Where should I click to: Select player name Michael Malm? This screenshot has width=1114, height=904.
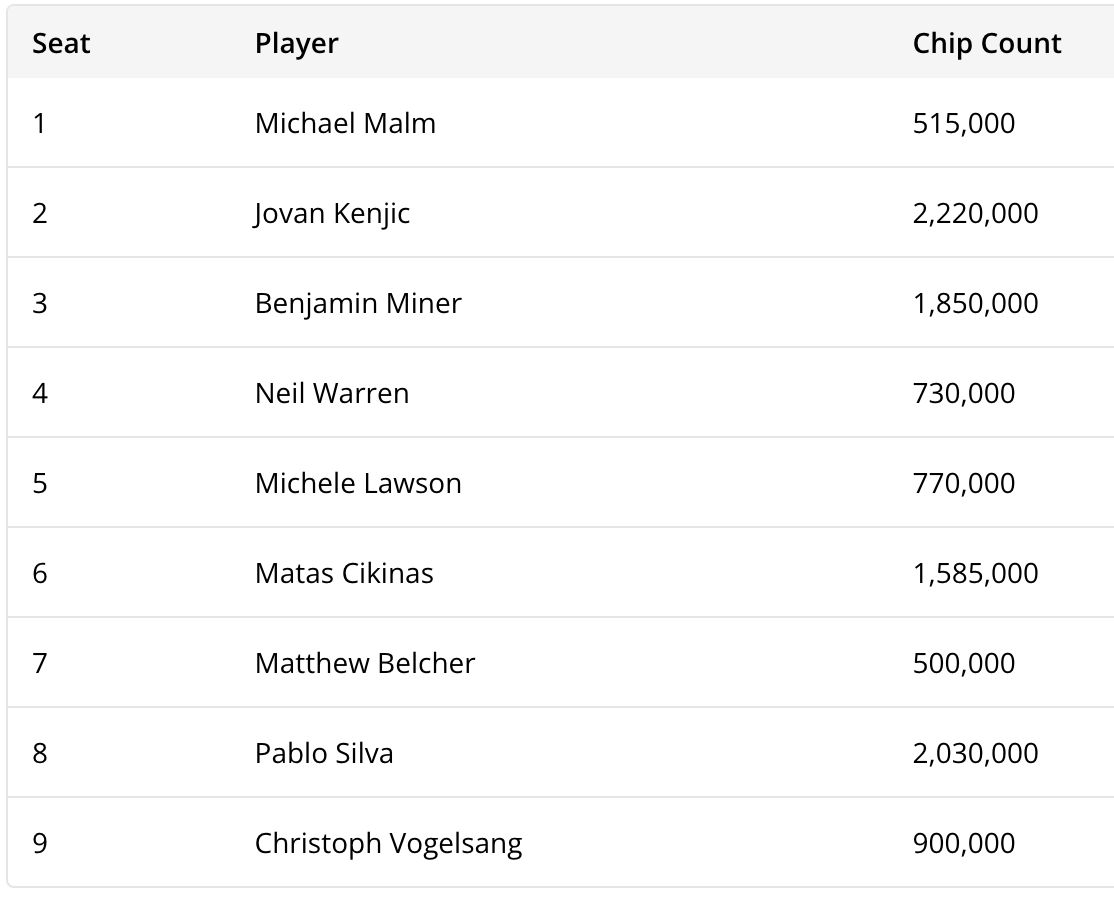(345, 124)
